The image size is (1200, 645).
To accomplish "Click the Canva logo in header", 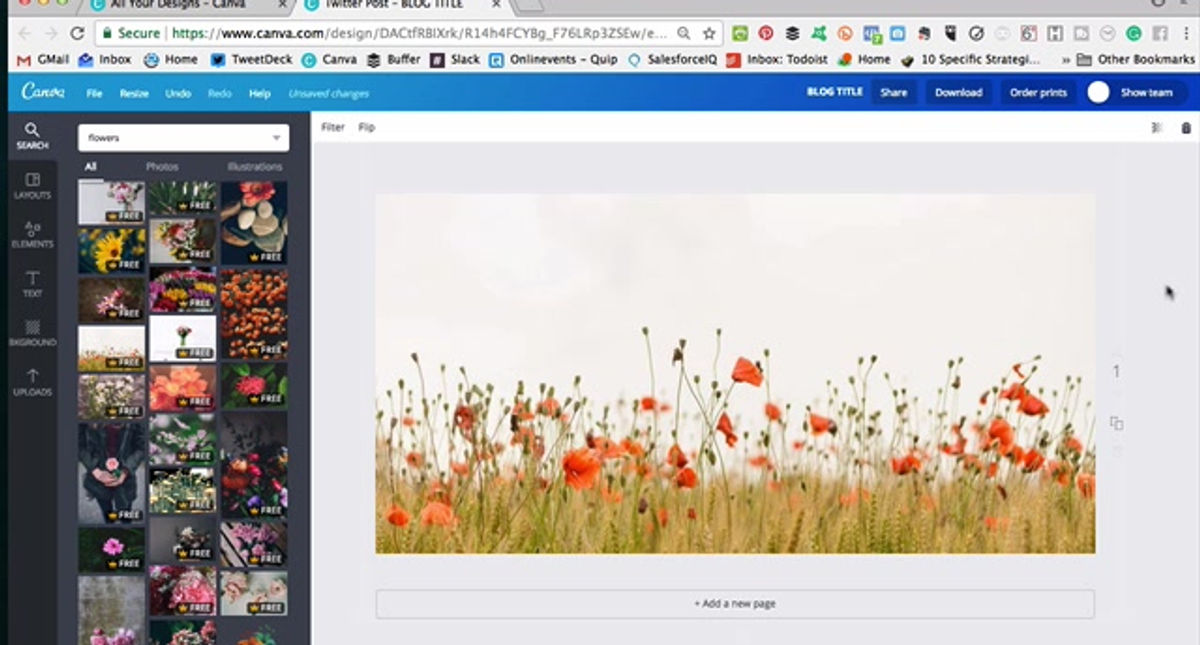I will click(x=43, y=92).
